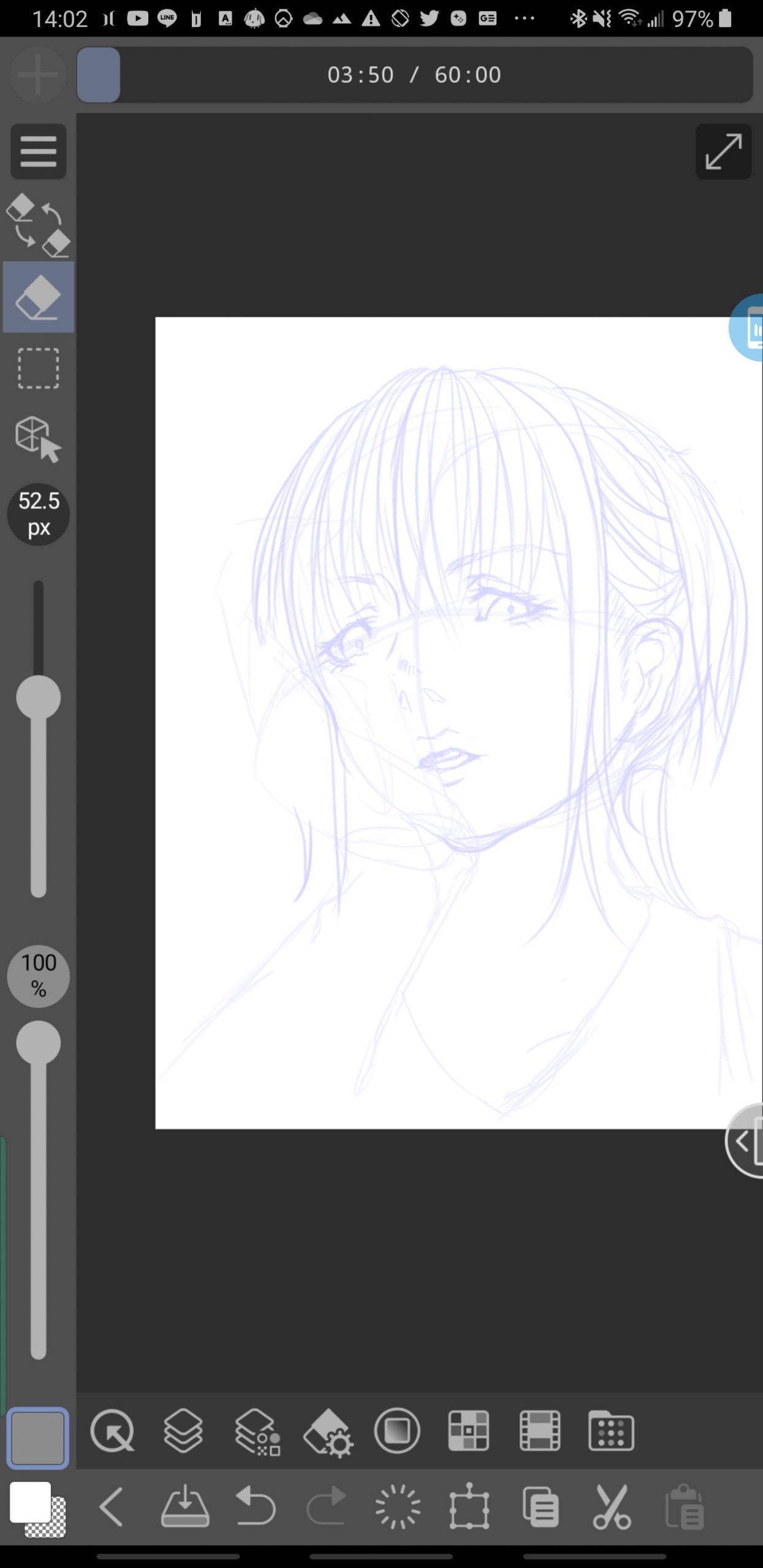
Task: Click the brush size slider track
Action: pos(38,796)
